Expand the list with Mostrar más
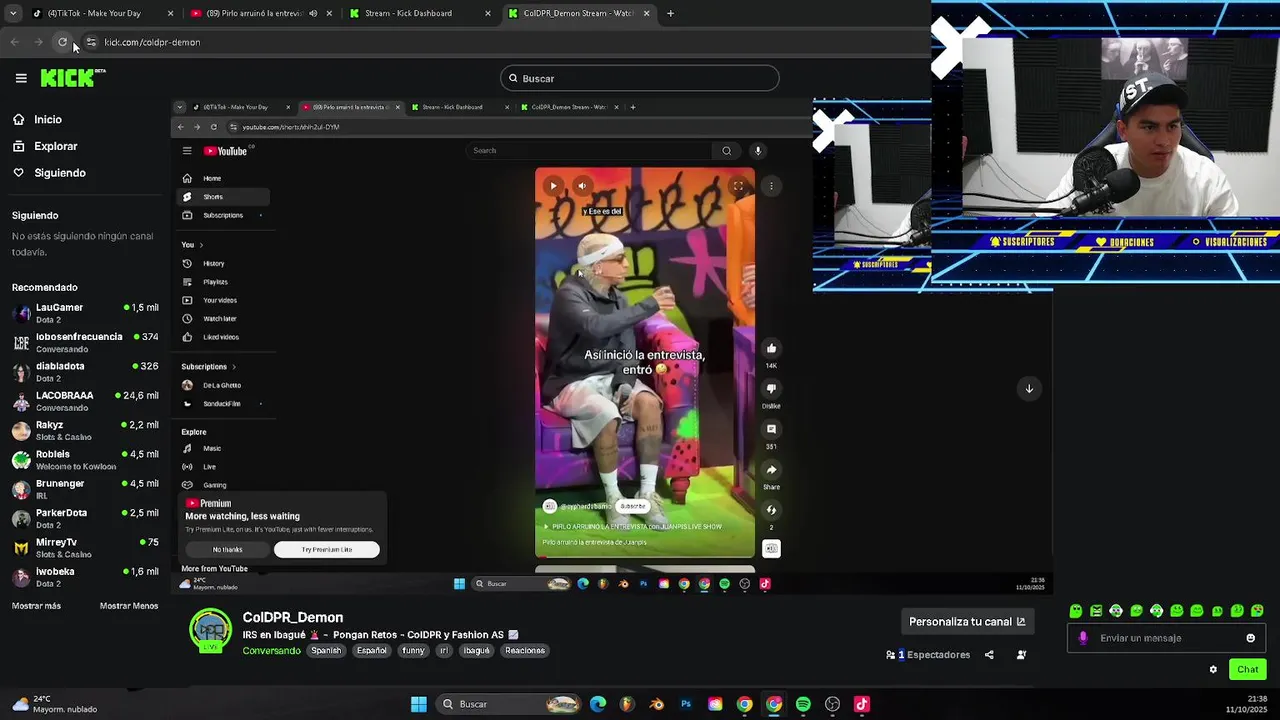Screen dimensions: 1280x720 (x=36, y=606)
